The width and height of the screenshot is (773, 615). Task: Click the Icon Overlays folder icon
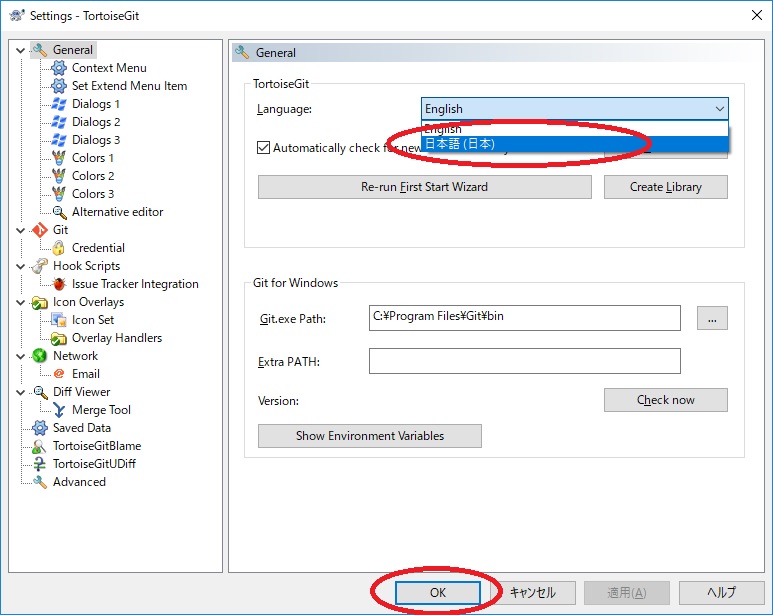(x=39, y=302)
